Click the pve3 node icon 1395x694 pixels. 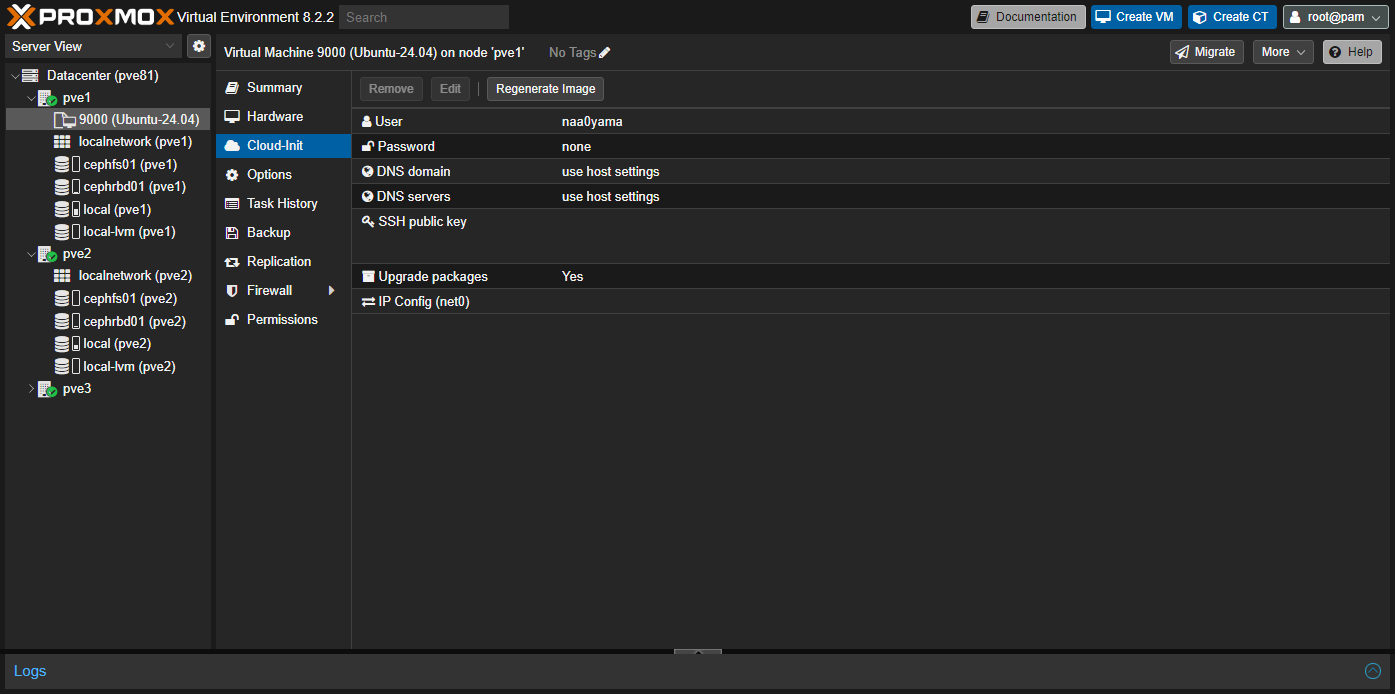coord(47,389)
